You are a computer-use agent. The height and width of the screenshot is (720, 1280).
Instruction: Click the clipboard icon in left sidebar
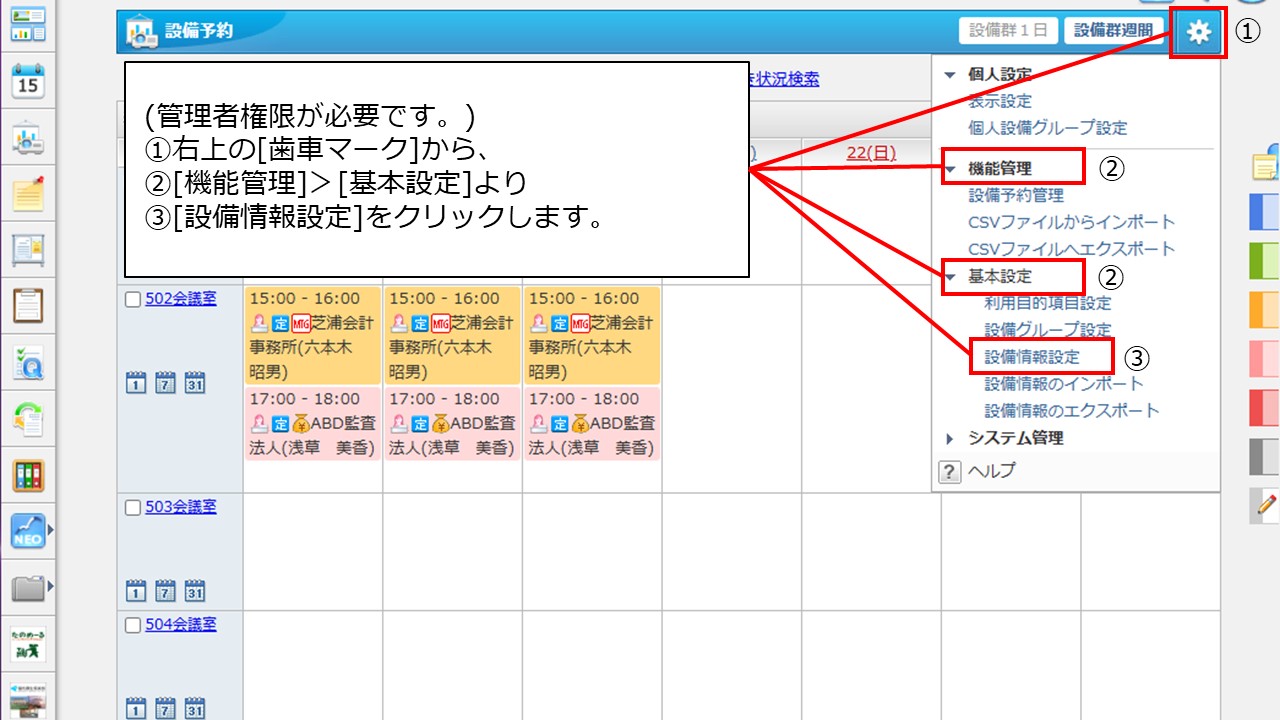click(28, 305)
